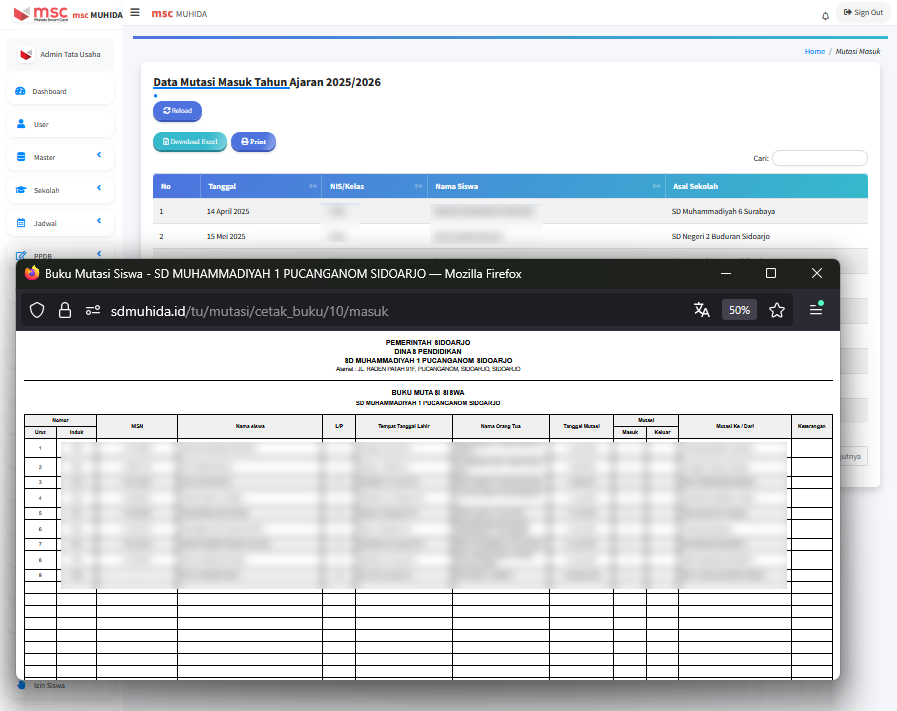The width and height of the screenshot is (897, 711).
Task: Click the Sign Out button
Action: click(863, 13)
